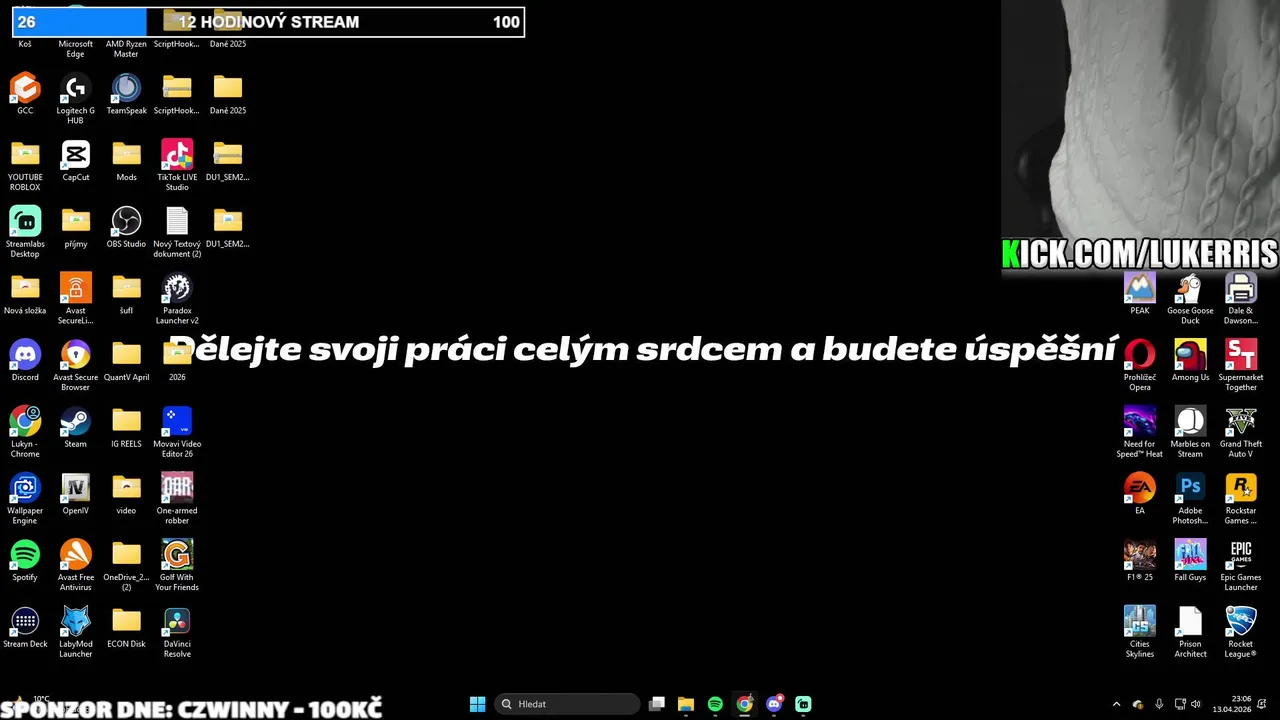Open the Windows Start menu

pos(478,704)
